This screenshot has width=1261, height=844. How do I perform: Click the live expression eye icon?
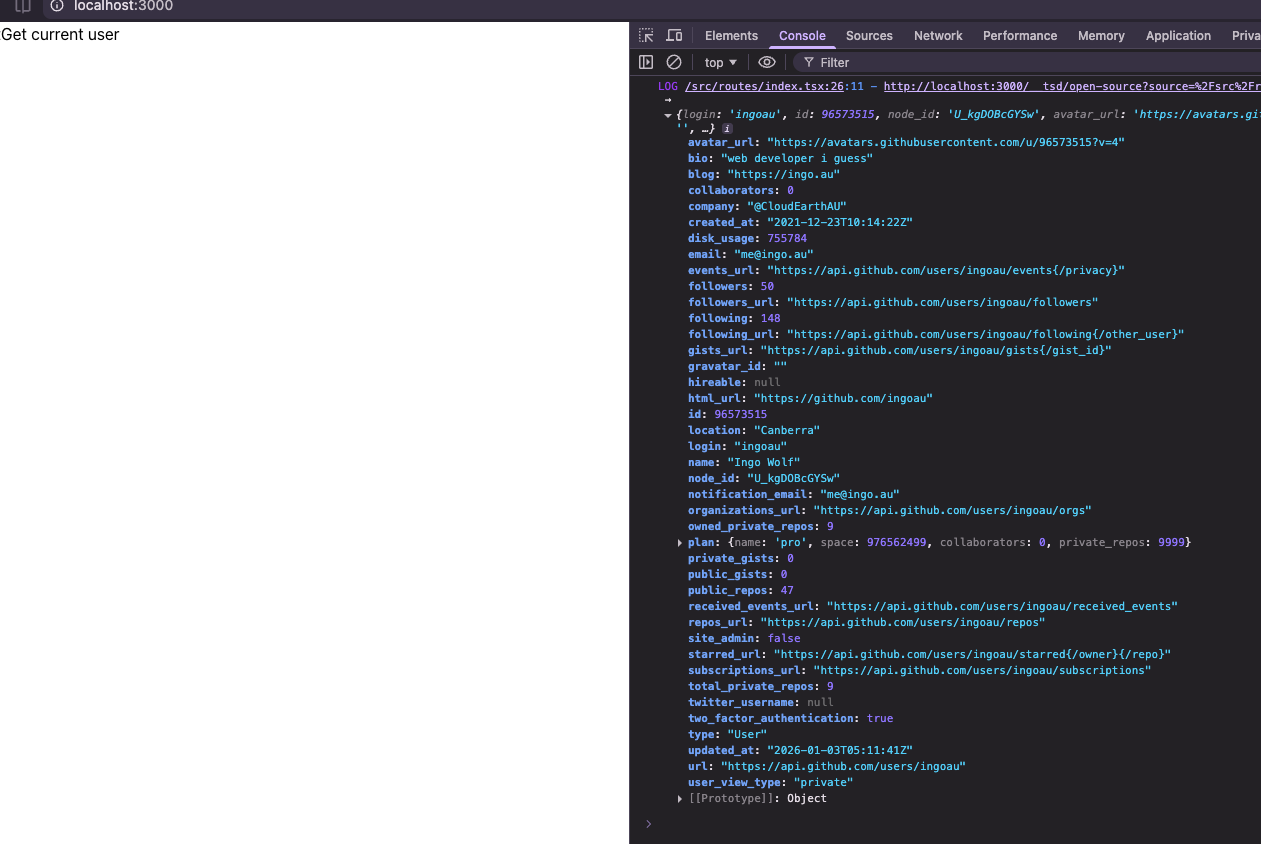(767, 62)
